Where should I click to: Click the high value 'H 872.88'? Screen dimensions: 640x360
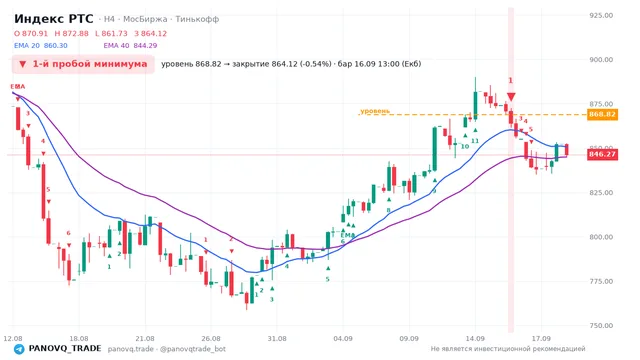tap(71, 33)
